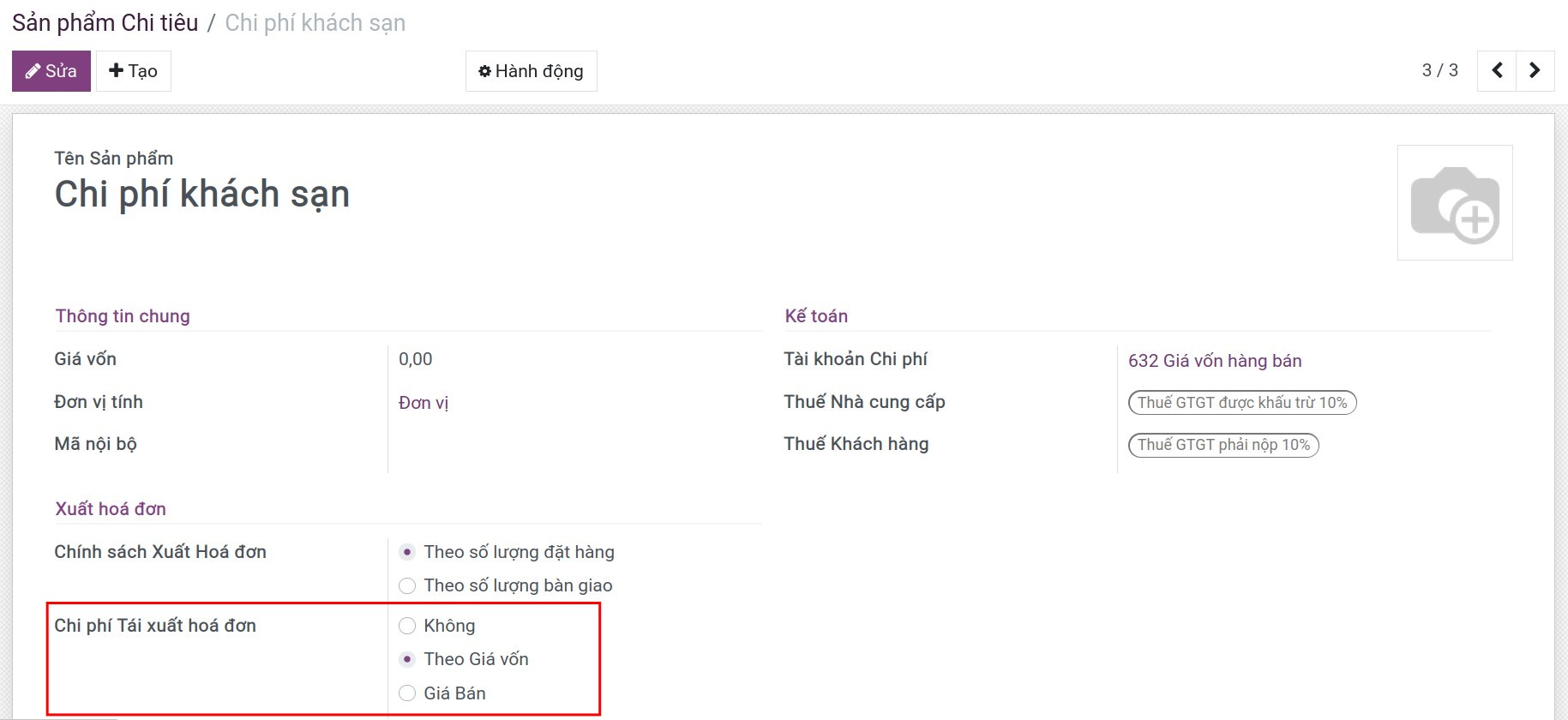Upload product image via camera placeholder
This screenshot has height=720, width=1568.
[1455, 203]
